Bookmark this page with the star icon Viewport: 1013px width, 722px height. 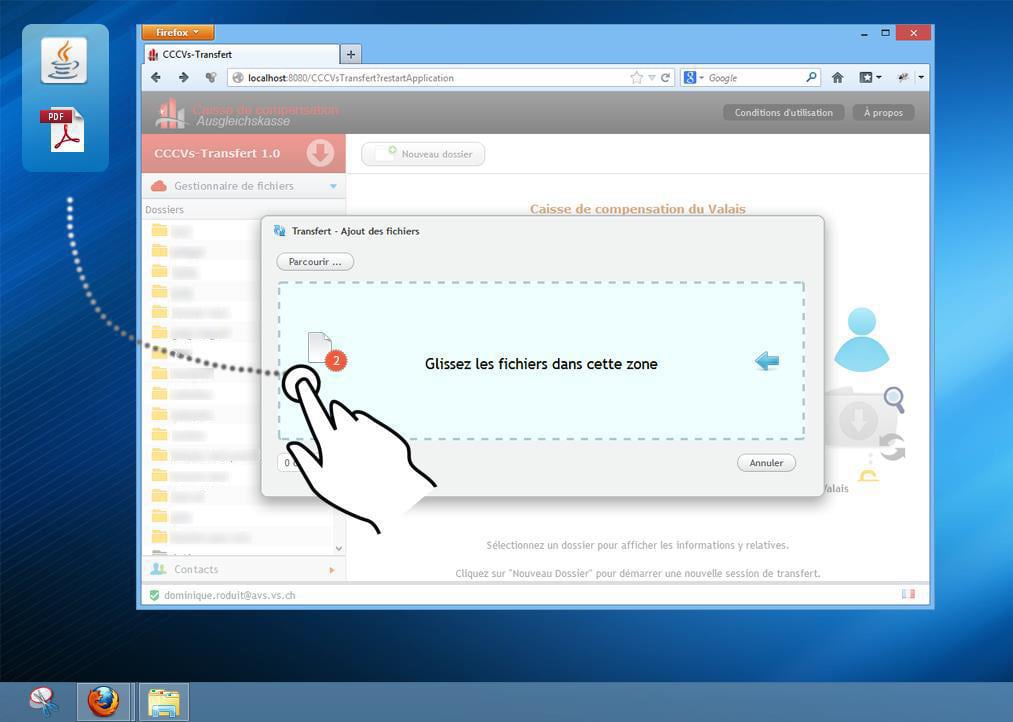coord(636,77)
